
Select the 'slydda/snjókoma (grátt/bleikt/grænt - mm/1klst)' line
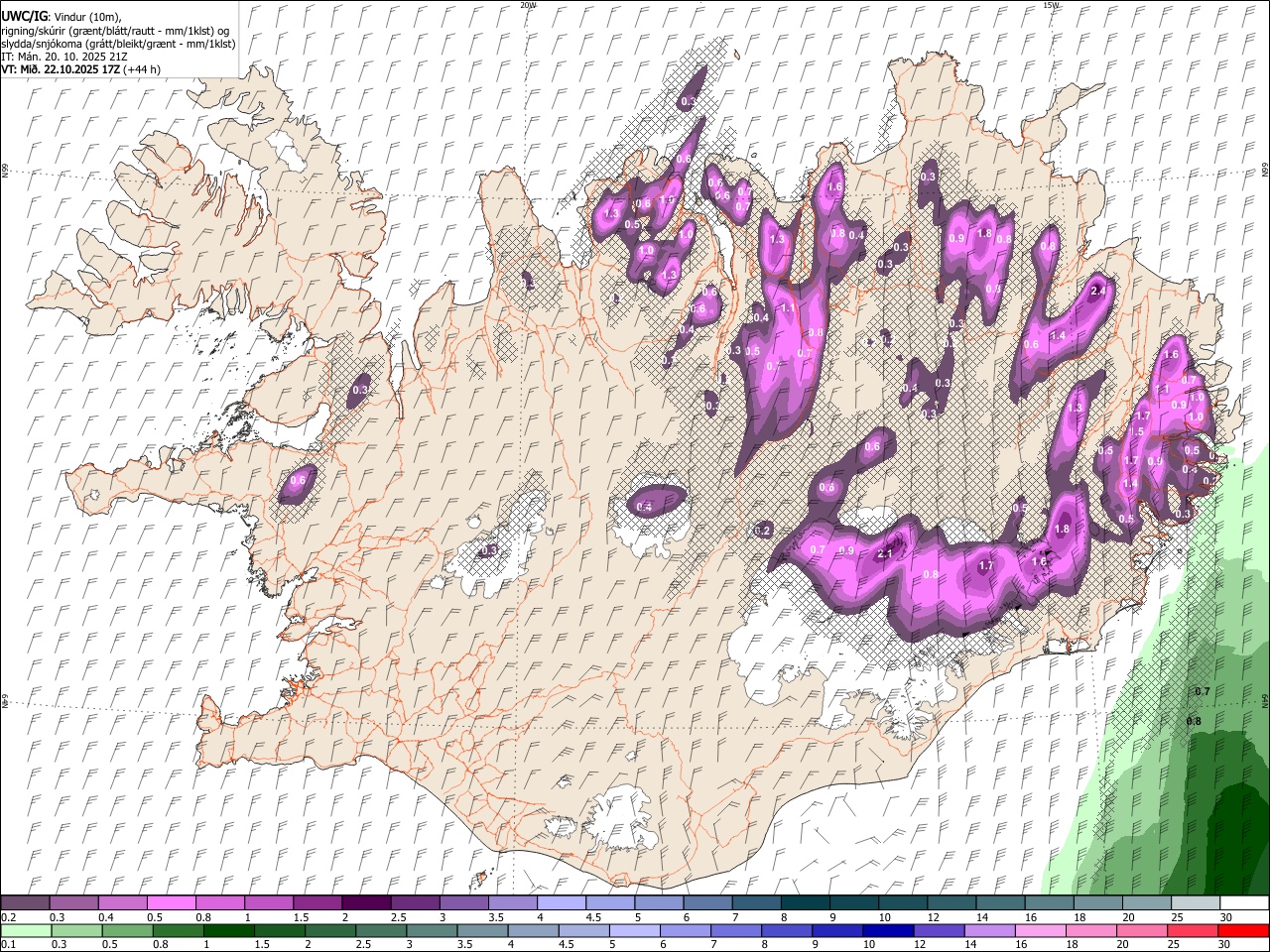[x=118, y=44]
